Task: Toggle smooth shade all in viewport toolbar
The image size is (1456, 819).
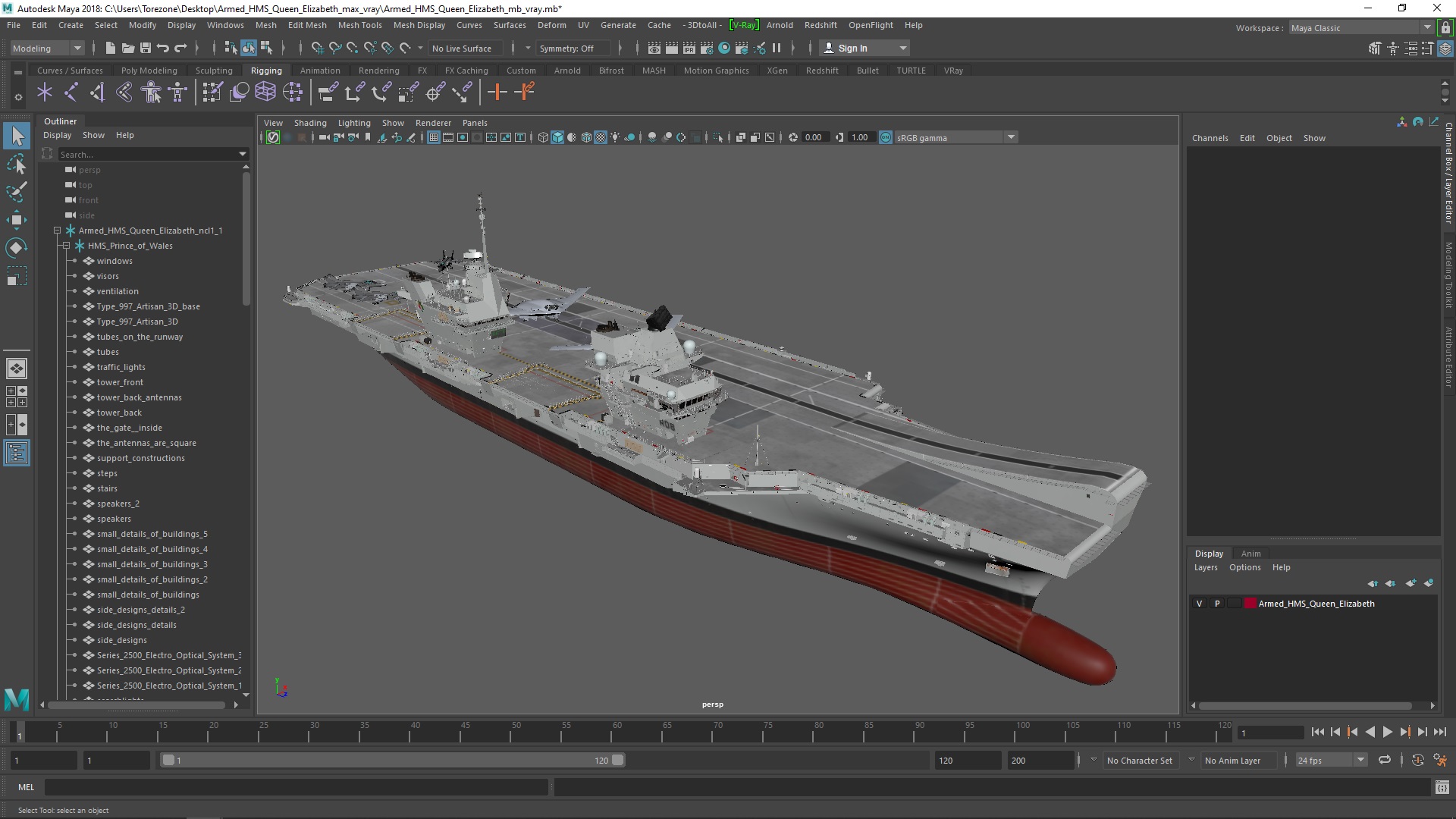Action: point(558,137)
